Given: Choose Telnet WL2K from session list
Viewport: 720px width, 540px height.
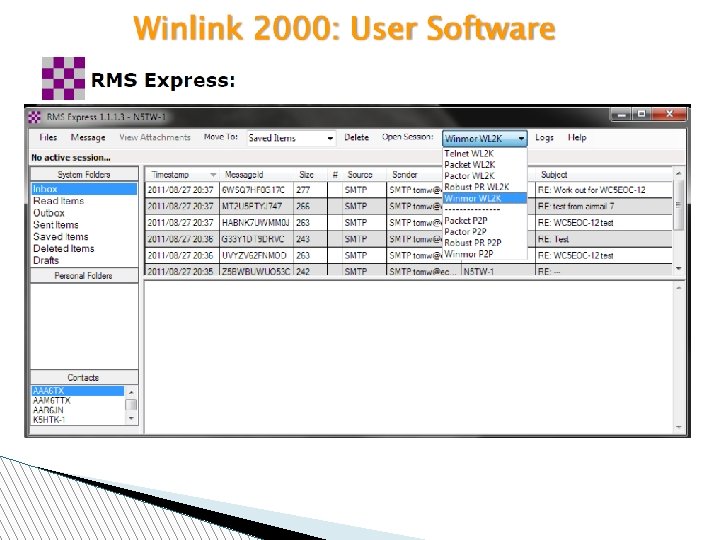Looking at the screenshot, I should [x=484, y=154].
